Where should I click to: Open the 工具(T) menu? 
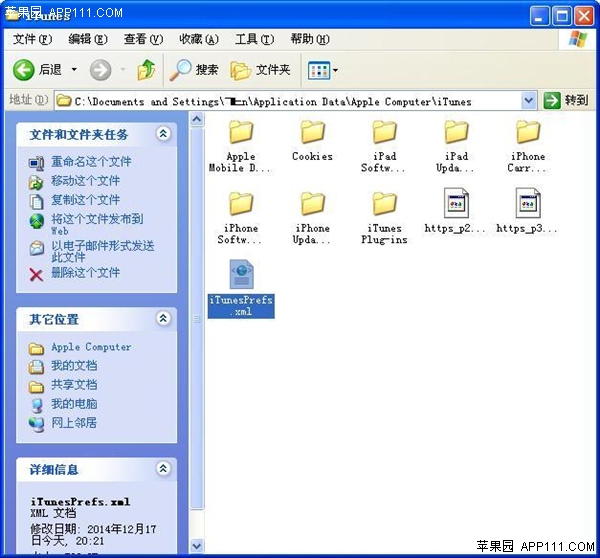click(254, 39)
